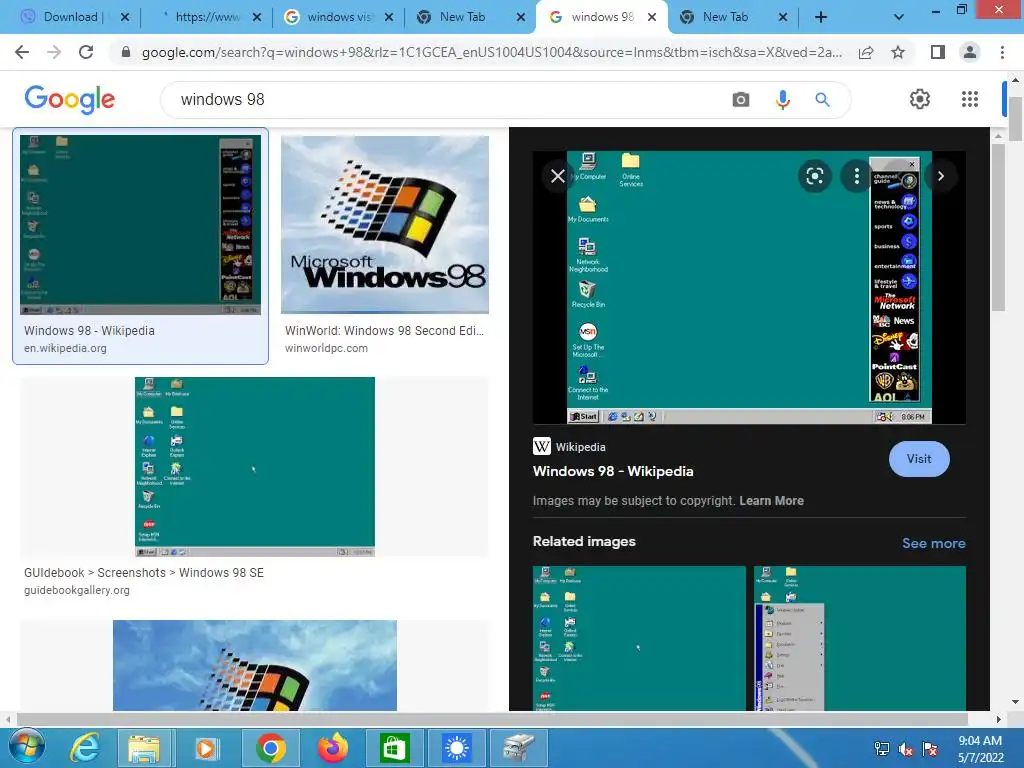This screenshot has width=1024, height=768.
Task: Open Google quick settings gear
Action: coord(920,99)
